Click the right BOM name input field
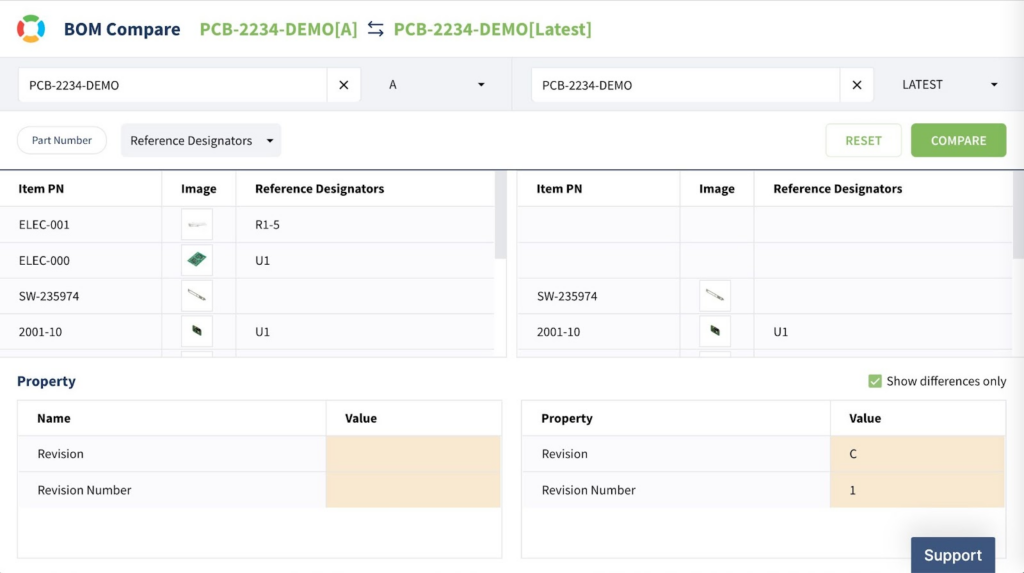 click(686, 85)
